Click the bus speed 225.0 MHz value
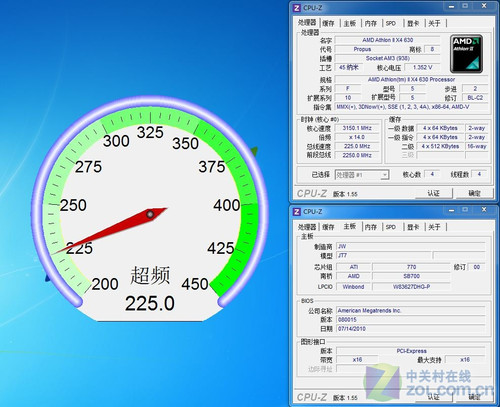Screen dimensions: 500x407 coord(357,146)
